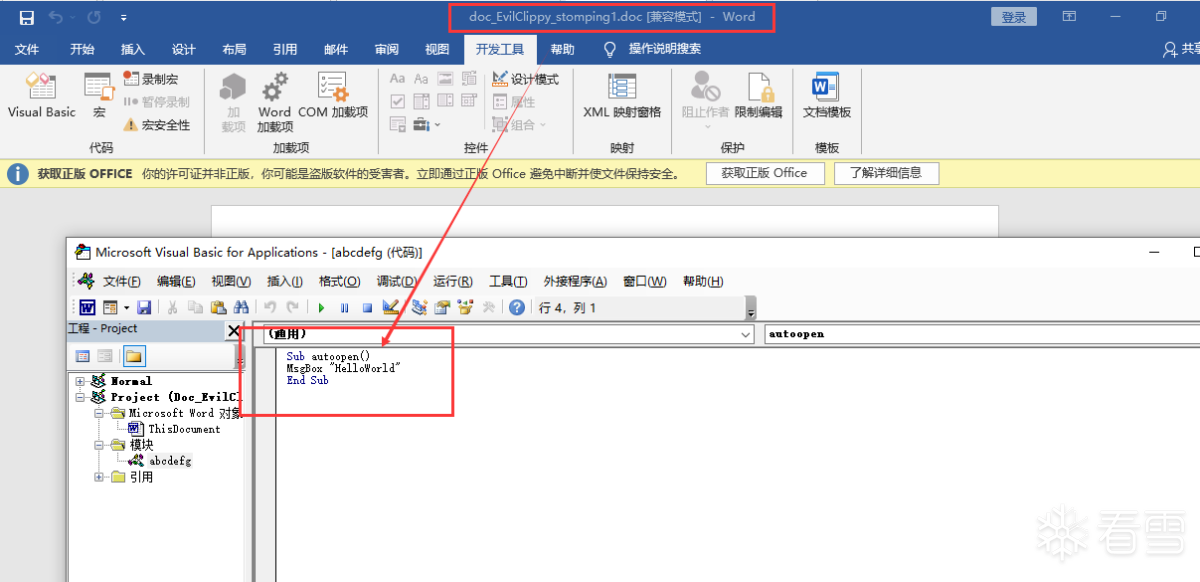Click 共享 share in Word title area
The width and height of the screenshot is (1200, 582).
point(1181,49)
